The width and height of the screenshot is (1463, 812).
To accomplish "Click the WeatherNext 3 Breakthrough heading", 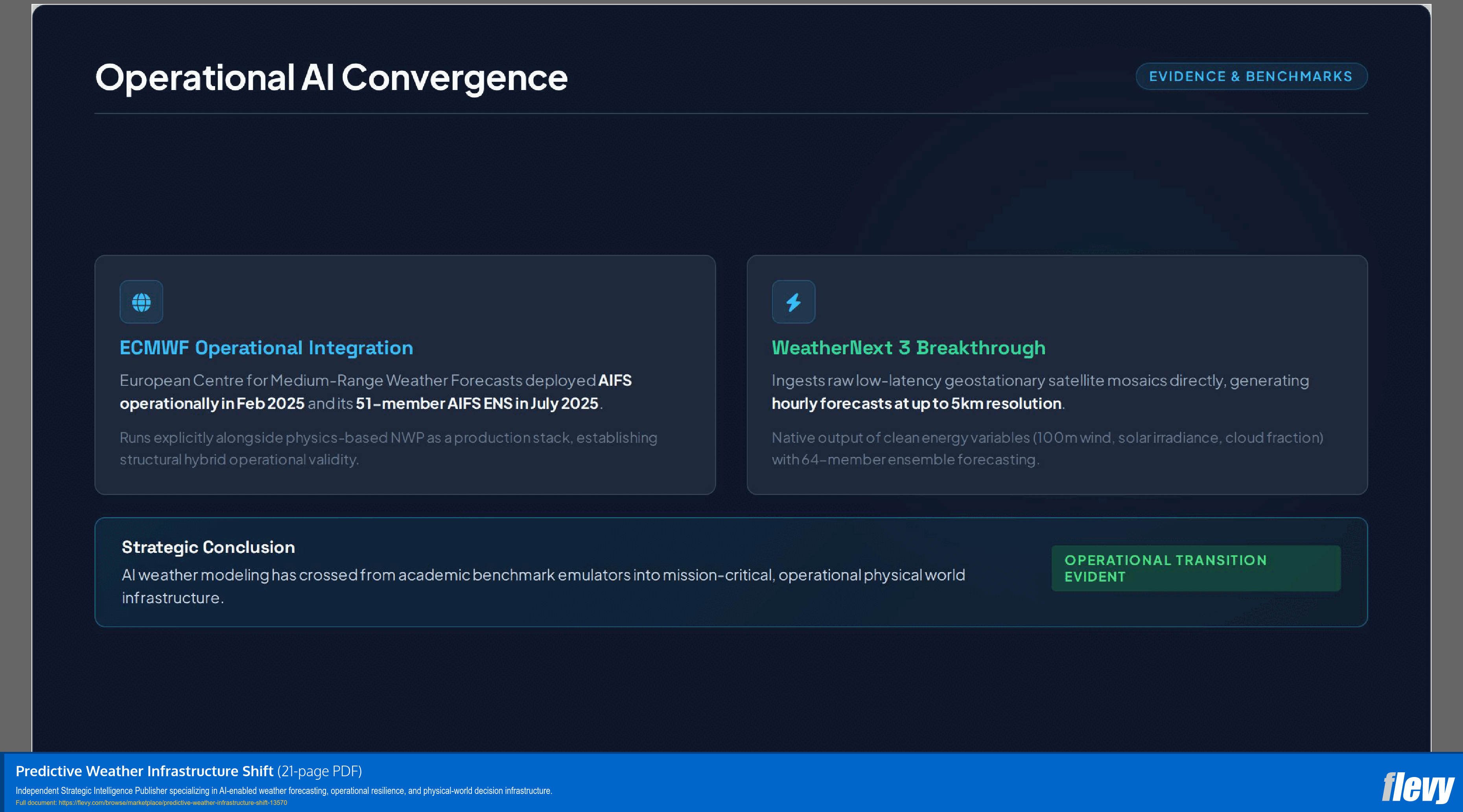I will [909, 348].
